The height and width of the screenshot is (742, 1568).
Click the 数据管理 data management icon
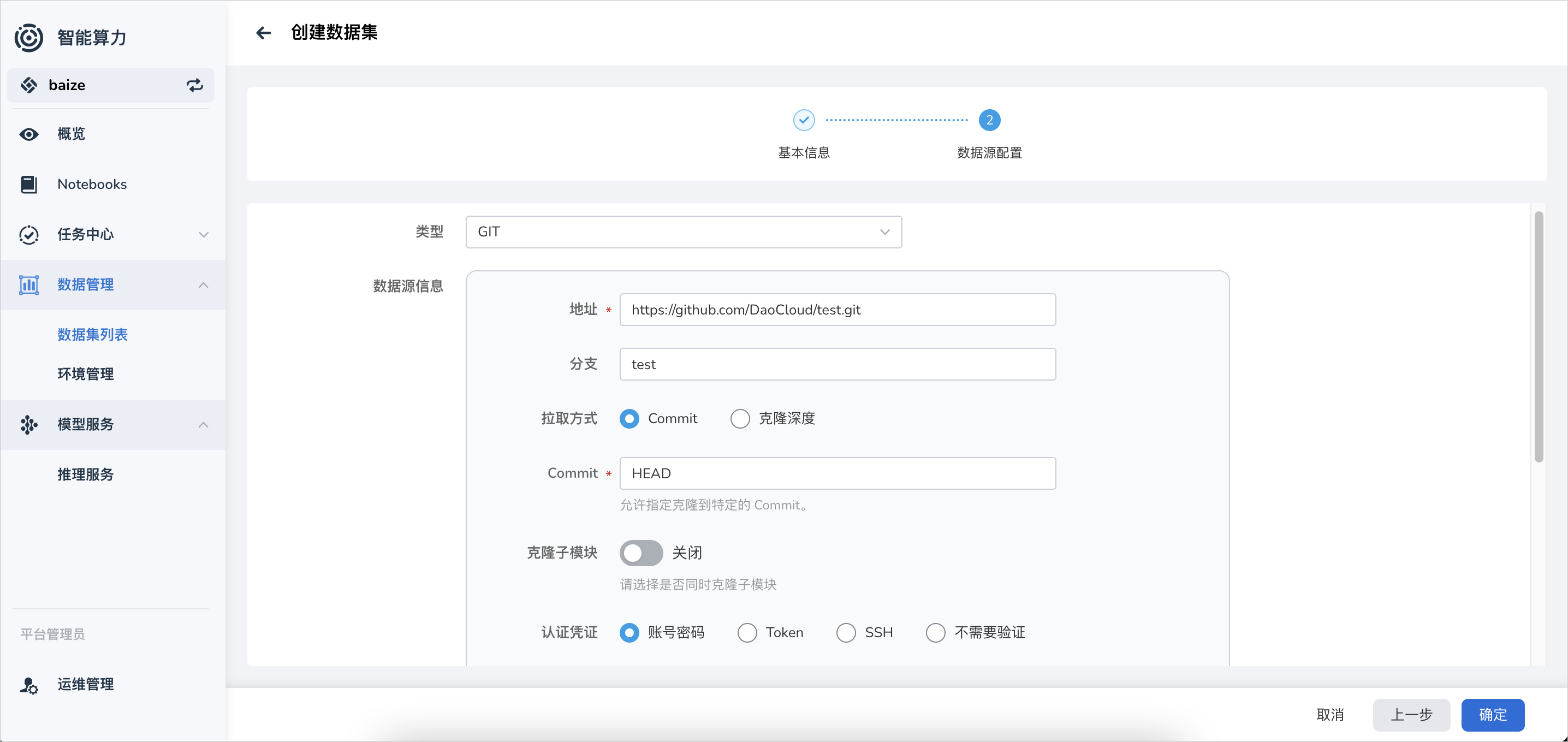coord(29,285)
